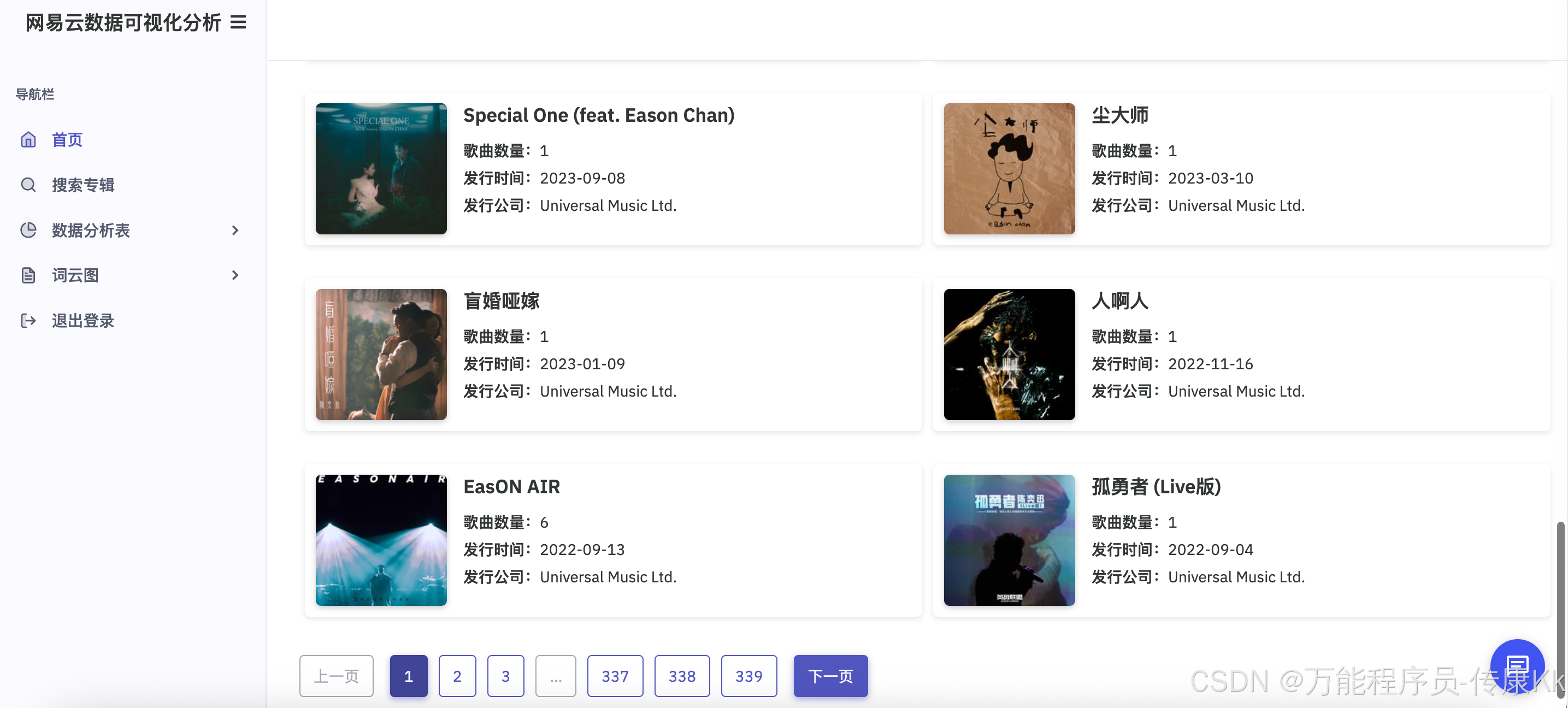Click the 上一页 previous page button
The width and height of the screenshot is (1568, 708).
point(336,676)
